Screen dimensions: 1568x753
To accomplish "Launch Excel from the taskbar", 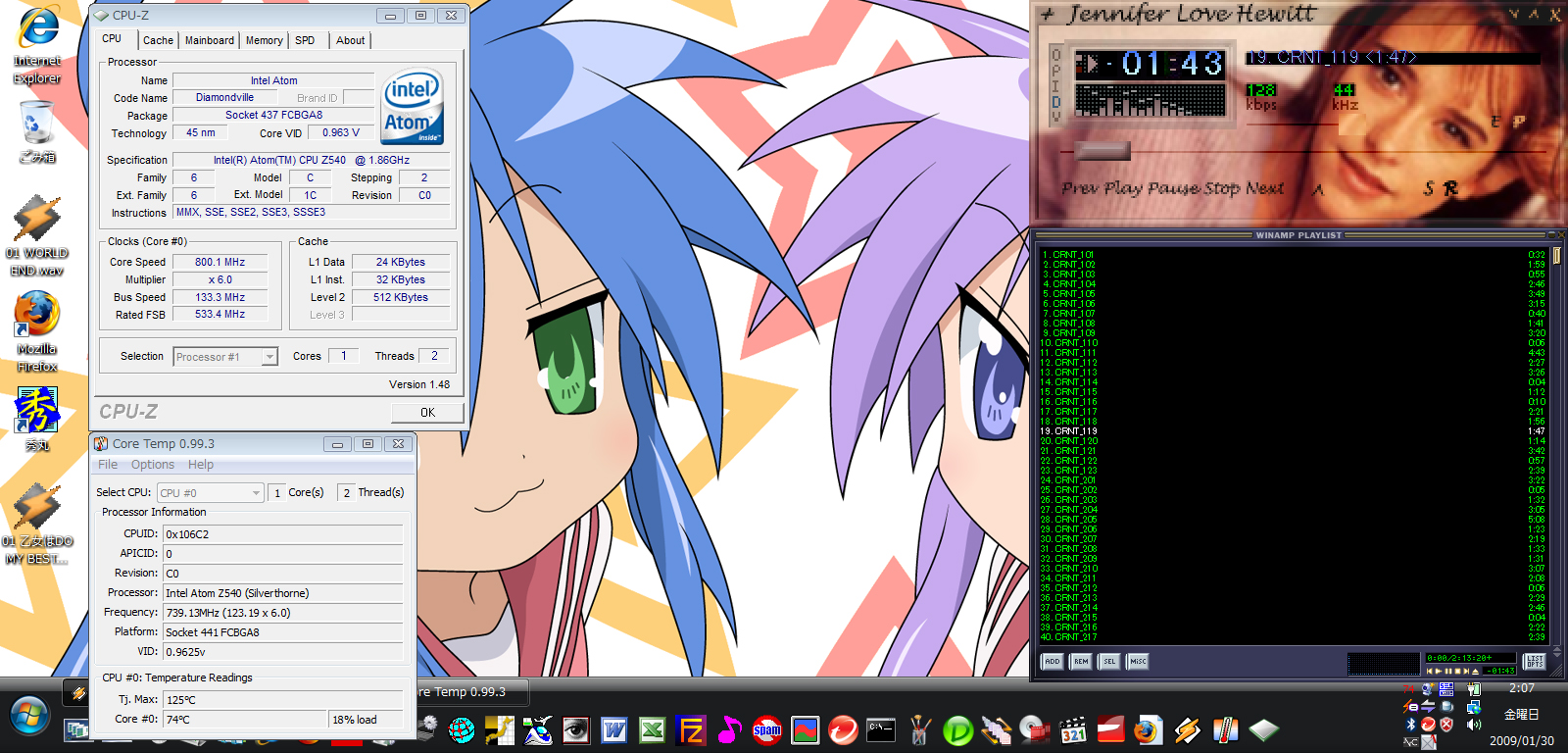I will [x=653, y=730].
